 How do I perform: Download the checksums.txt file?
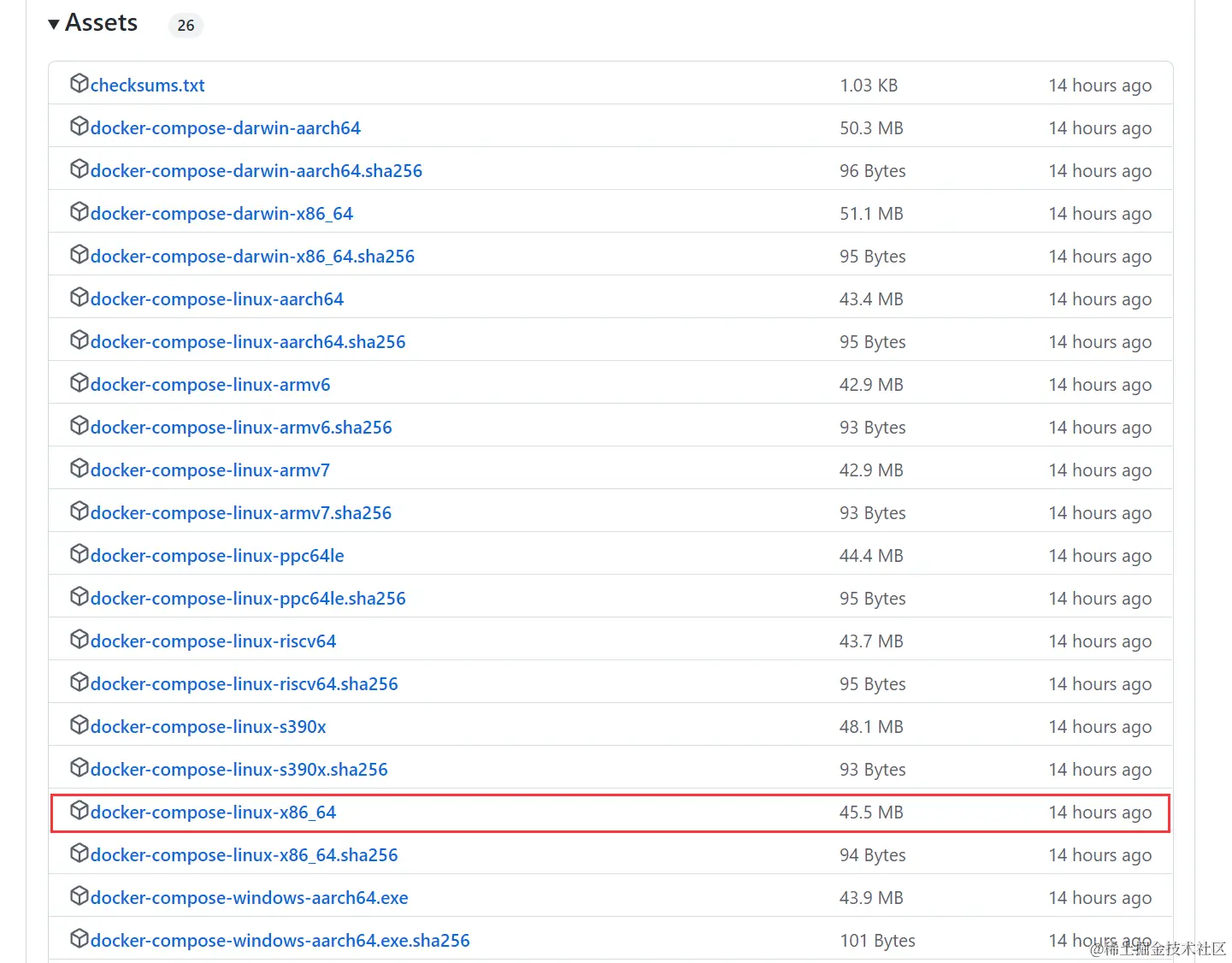coord(148,86)
